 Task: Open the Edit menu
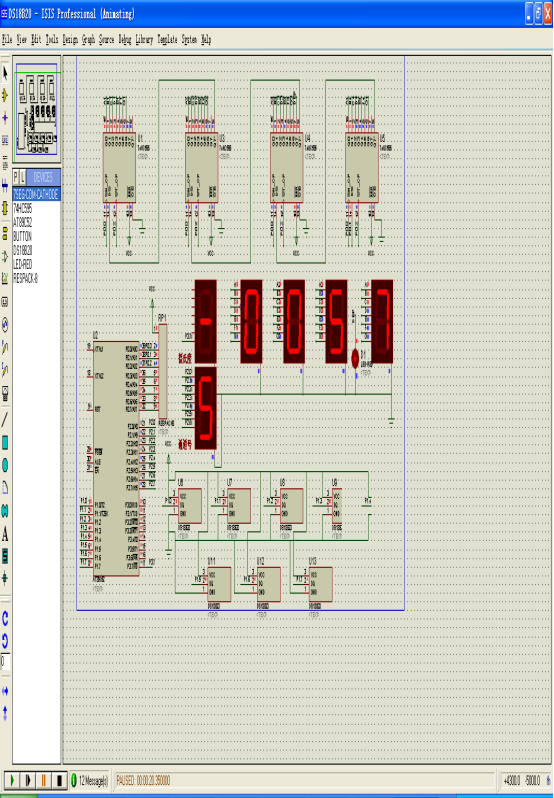click(x=36, y=40)
